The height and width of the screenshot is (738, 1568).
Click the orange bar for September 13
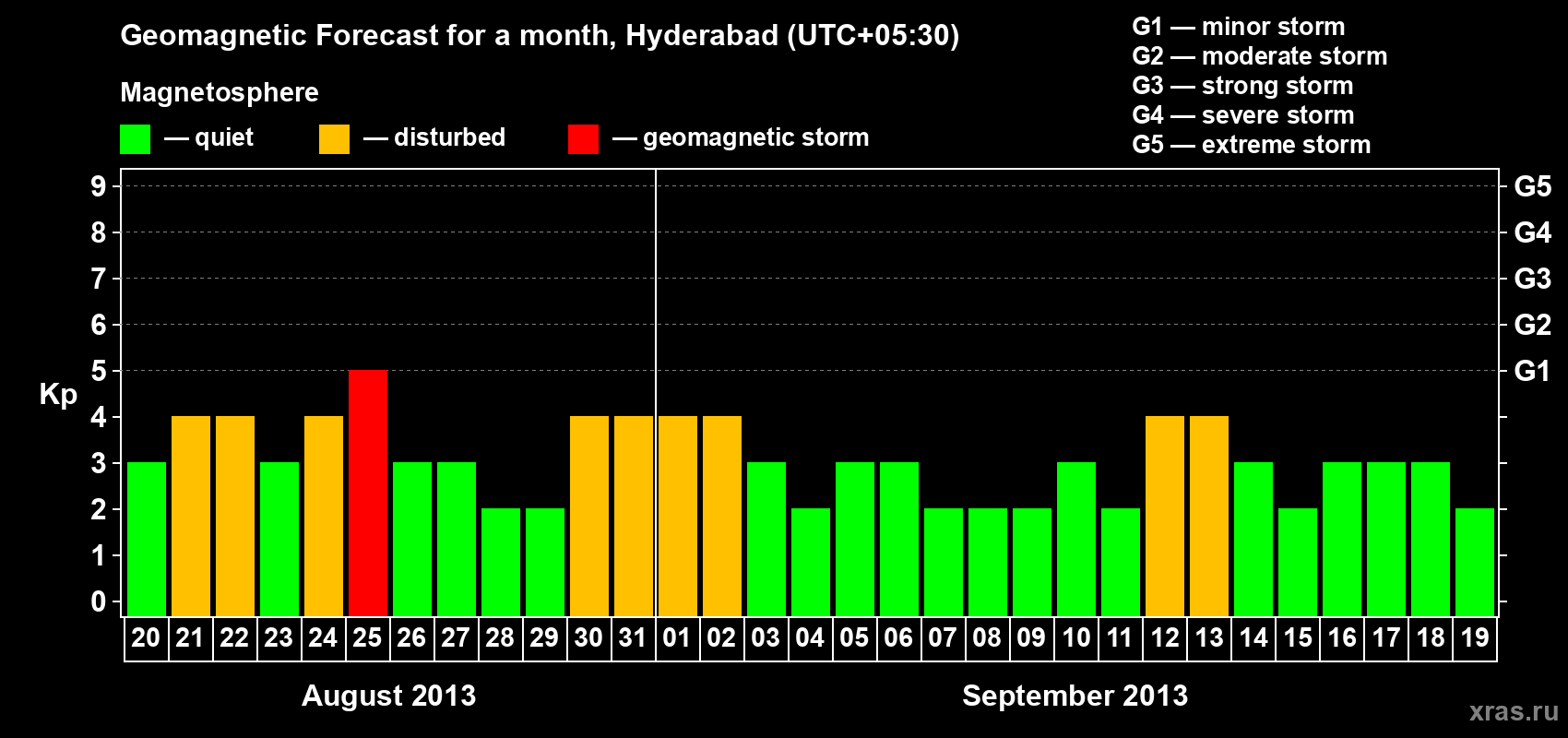click(x=1209, y=517)
